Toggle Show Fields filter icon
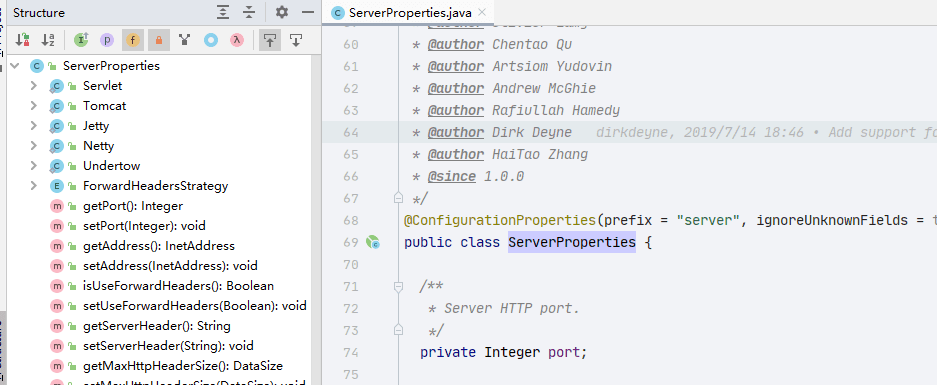Image resolution: width=937 pixels, height=385 pixels. tap(133, 40)
